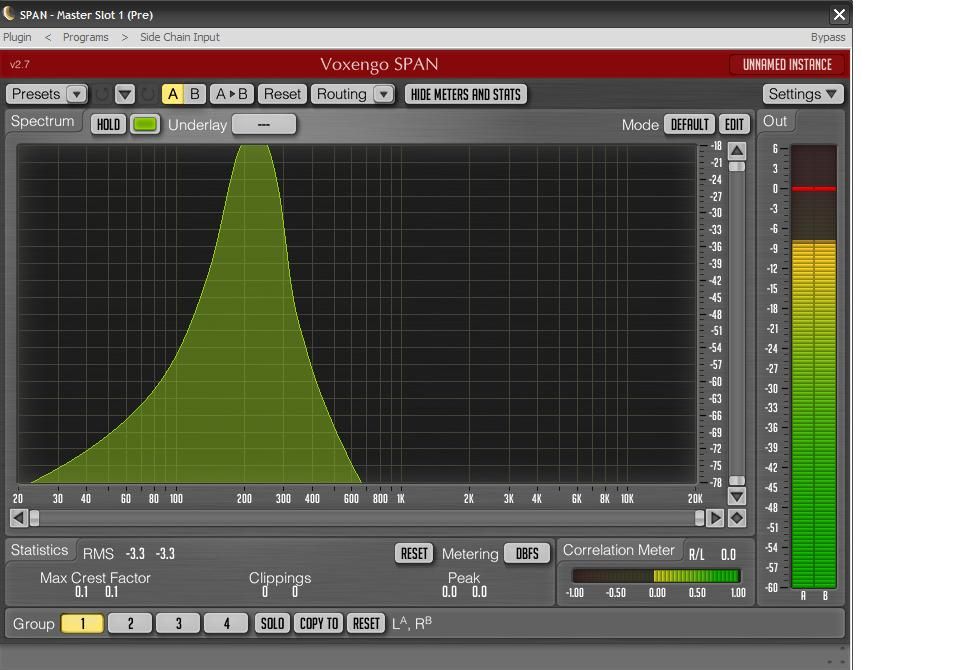960x670 pixels.
Task: Click the upper vertical range slider handle
Action: tap(737, 167)
